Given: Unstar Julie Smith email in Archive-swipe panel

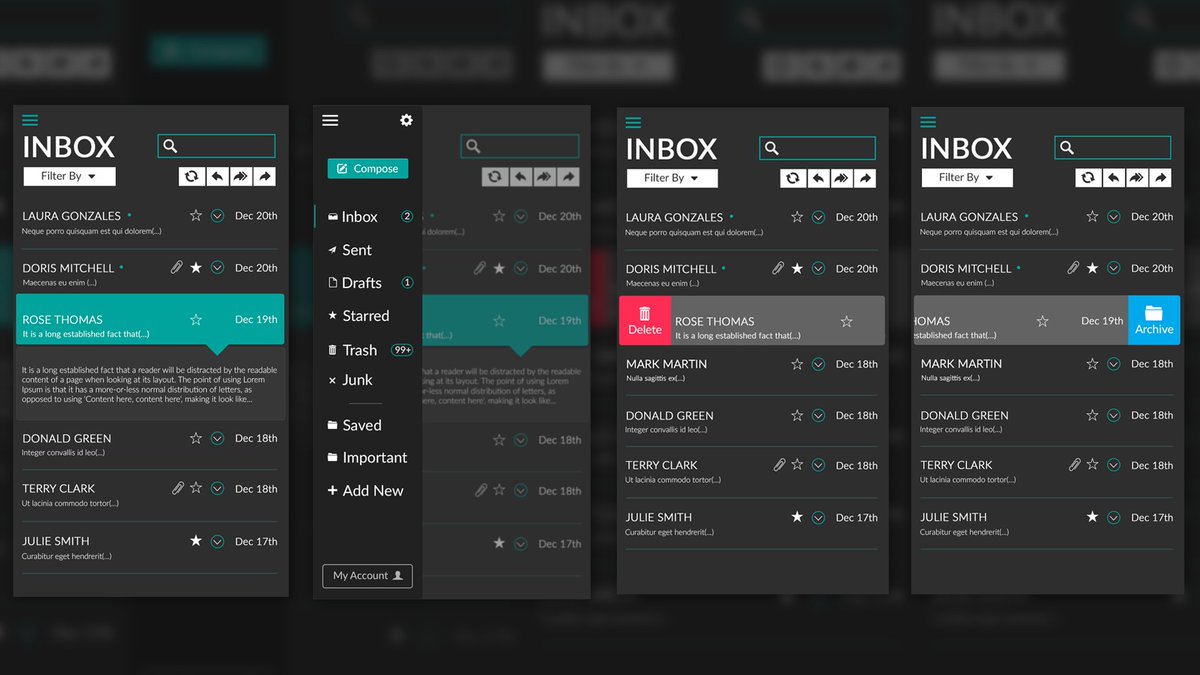Looking at the screenshot, I should [1092, 517].
